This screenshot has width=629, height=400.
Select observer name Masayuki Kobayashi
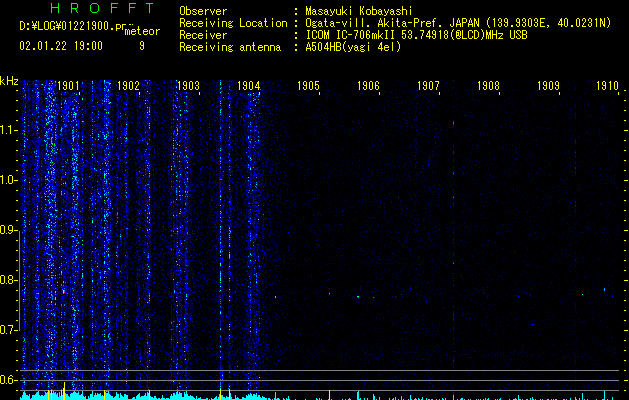(x=359, y=11)
